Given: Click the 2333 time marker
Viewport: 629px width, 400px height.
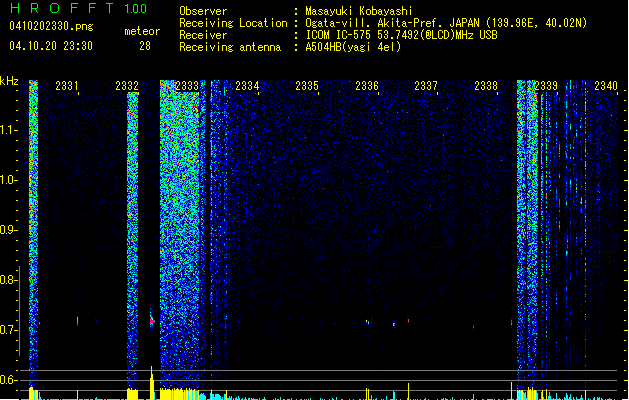Looking at the screenshot, I should click(x=187, y=86).
